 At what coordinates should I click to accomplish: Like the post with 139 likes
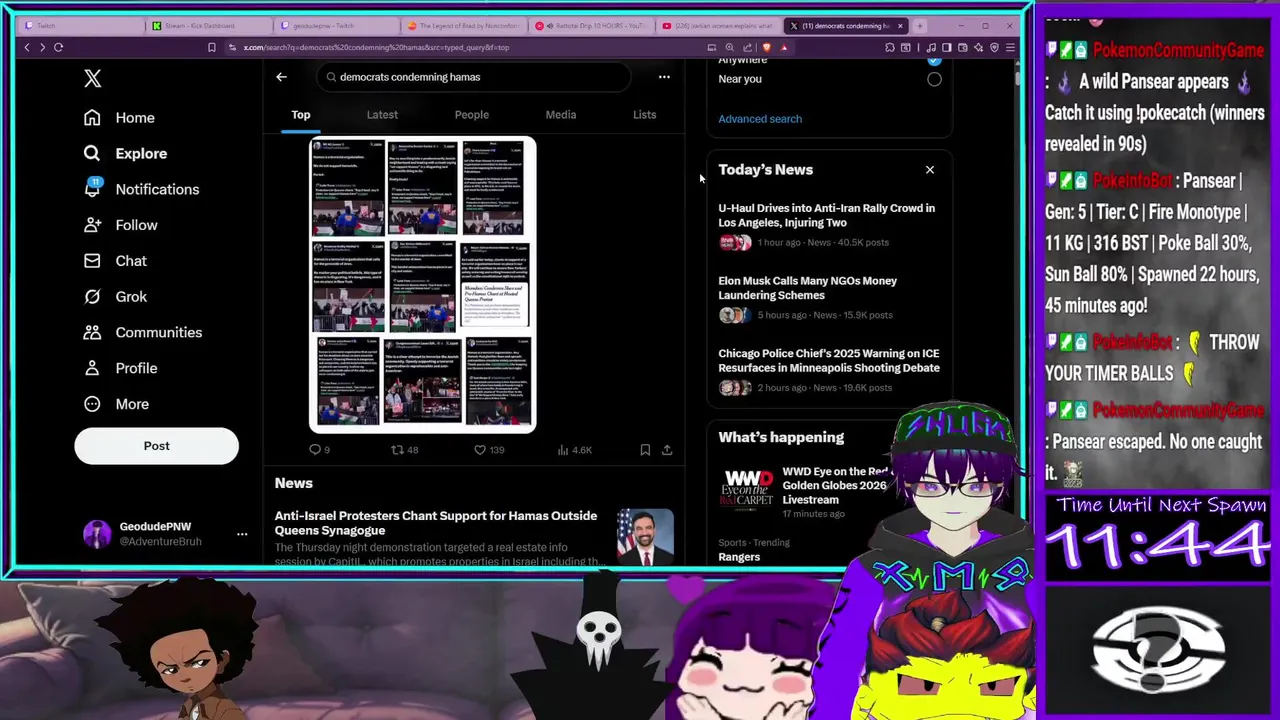point(489,450)
